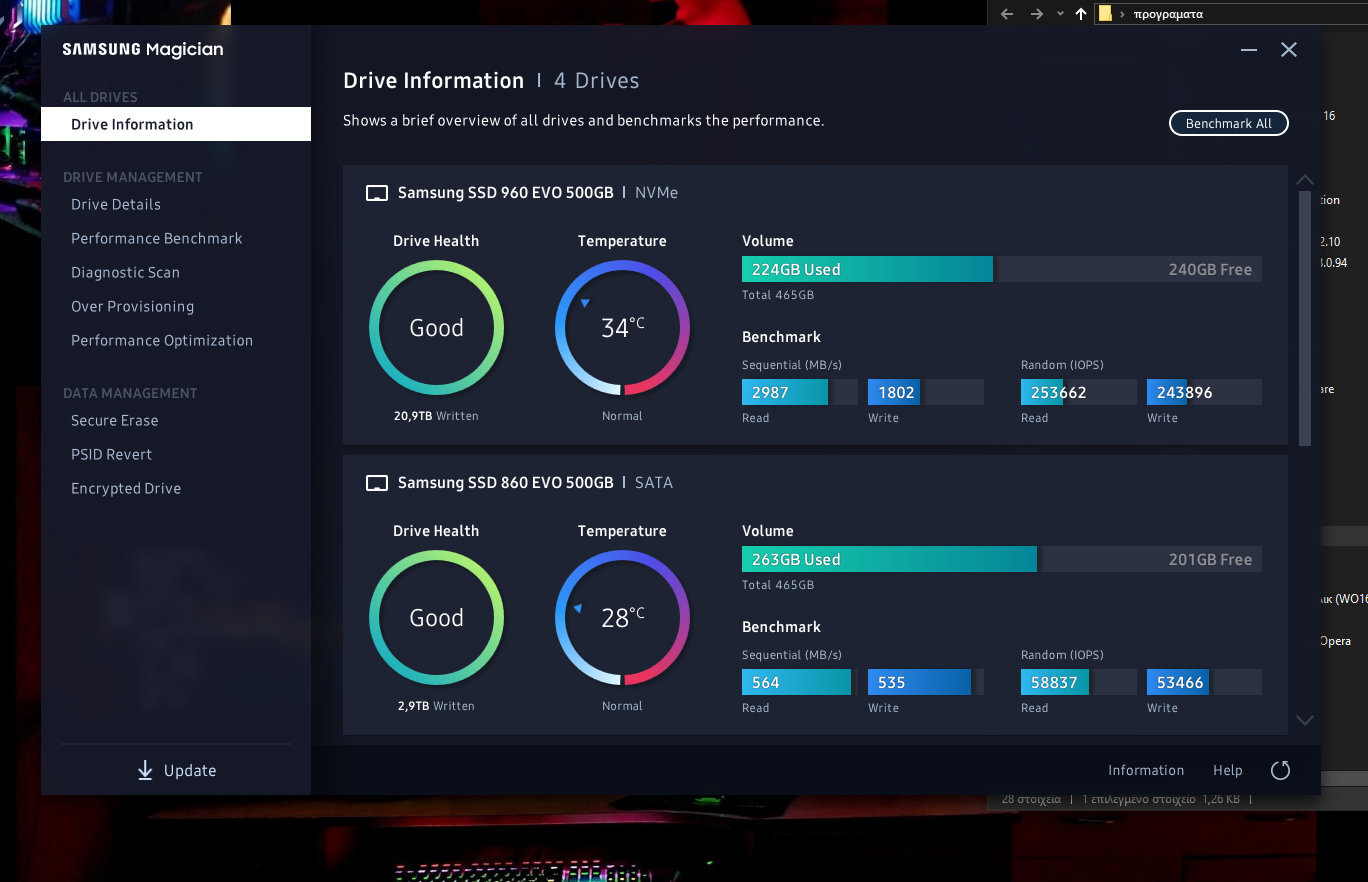Click the drive icon beside Samsung SSD 960 EVO
Screen dimensions: 1368x882
click(376, 193)
